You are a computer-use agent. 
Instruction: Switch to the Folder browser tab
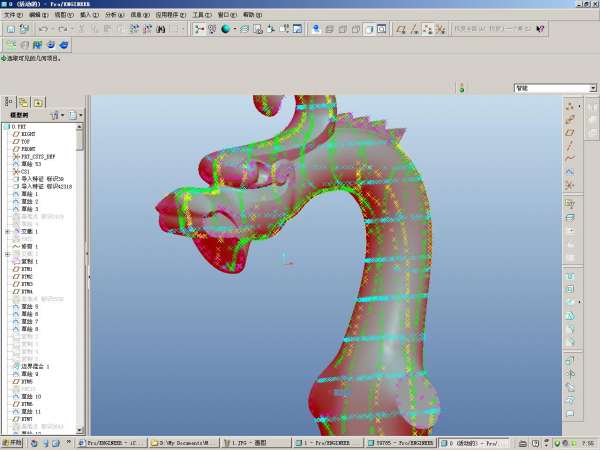pos(23,102)
